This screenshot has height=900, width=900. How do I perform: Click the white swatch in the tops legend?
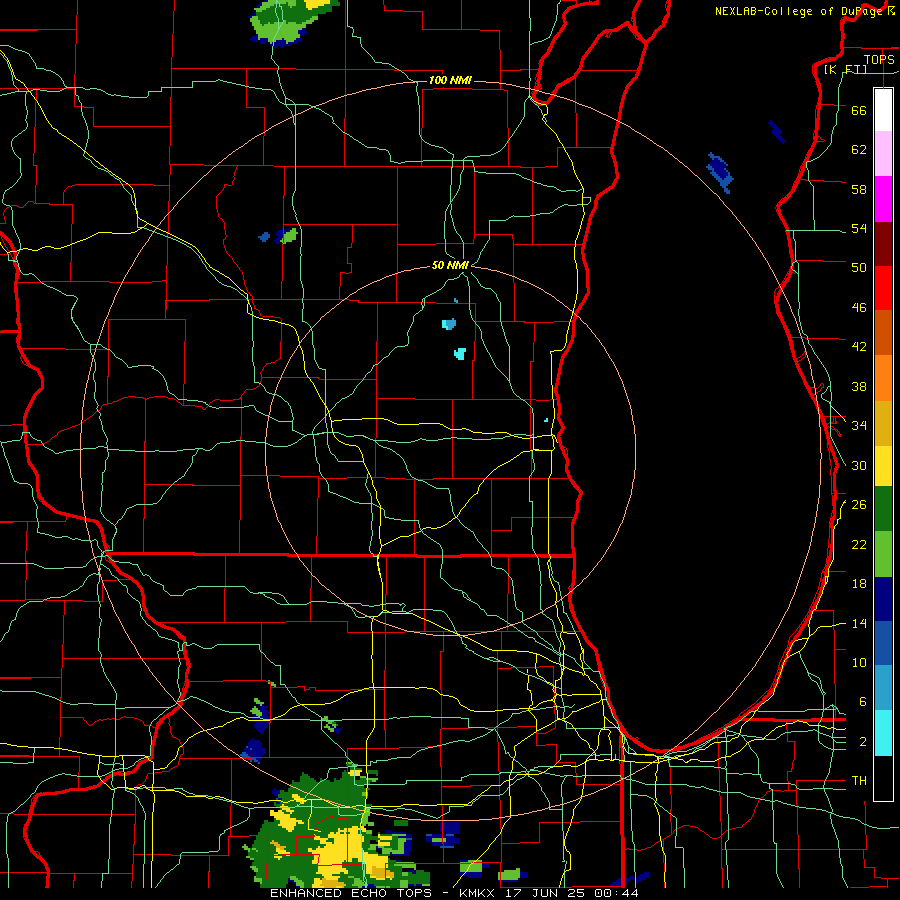(x=883, y=110)
